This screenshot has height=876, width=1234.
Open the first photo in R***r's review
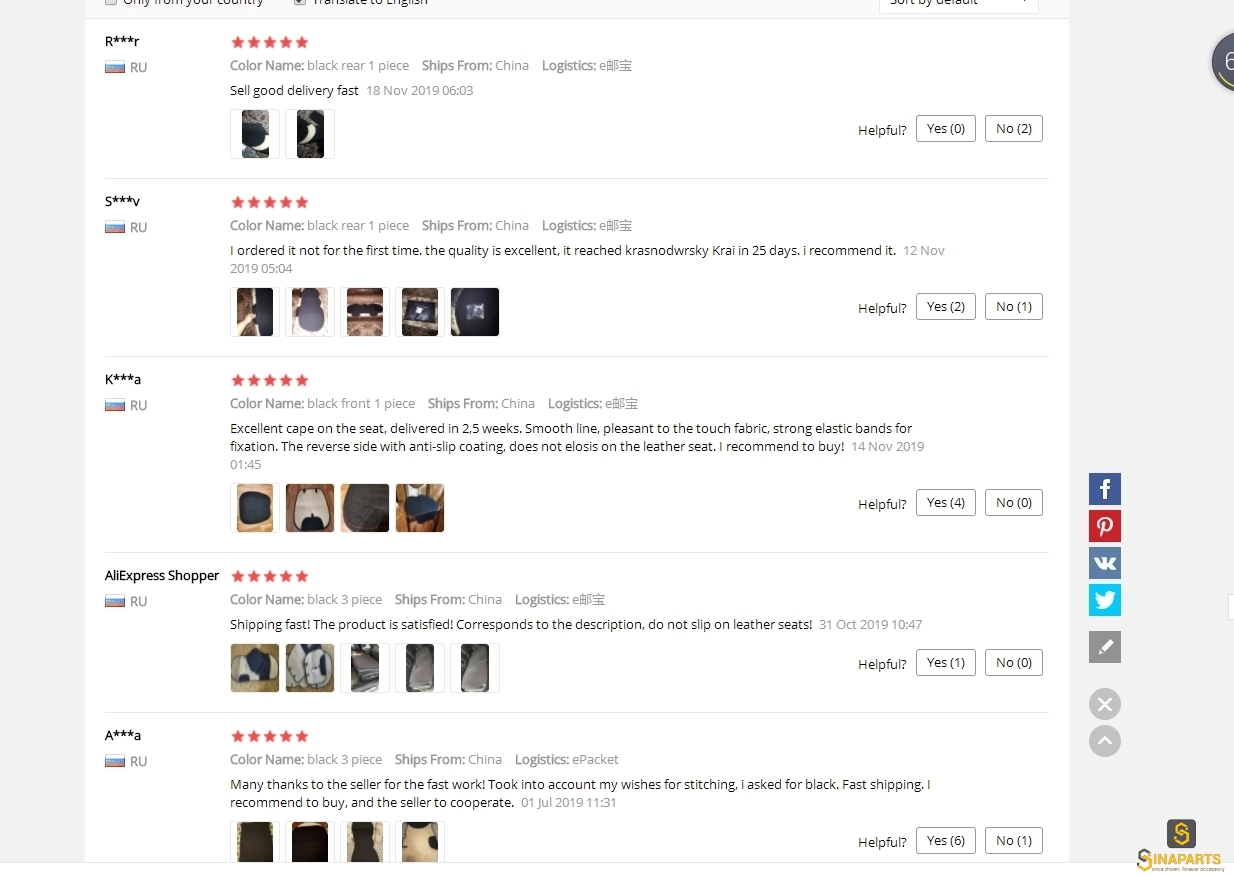255,134
